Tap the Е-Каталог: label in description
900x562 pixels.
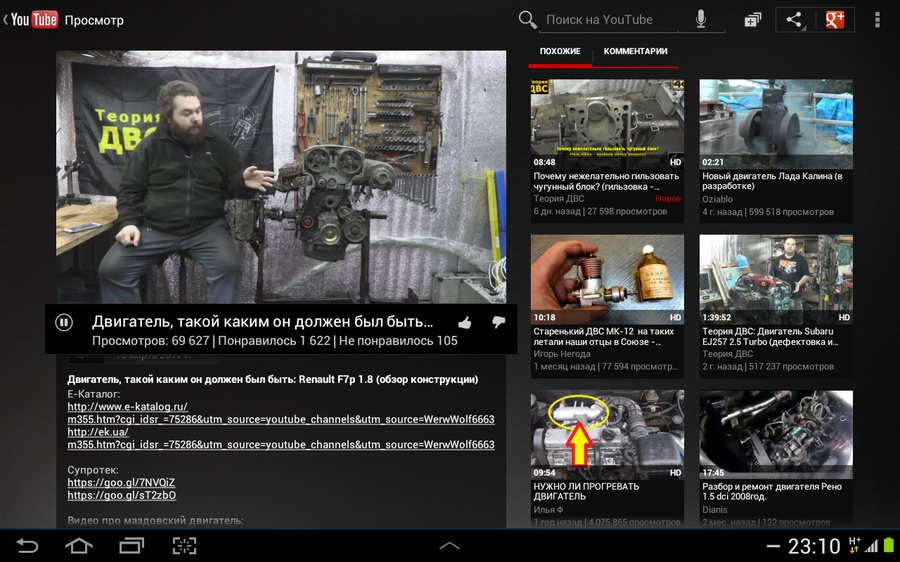pyautogui.click(x=94, y=394)
